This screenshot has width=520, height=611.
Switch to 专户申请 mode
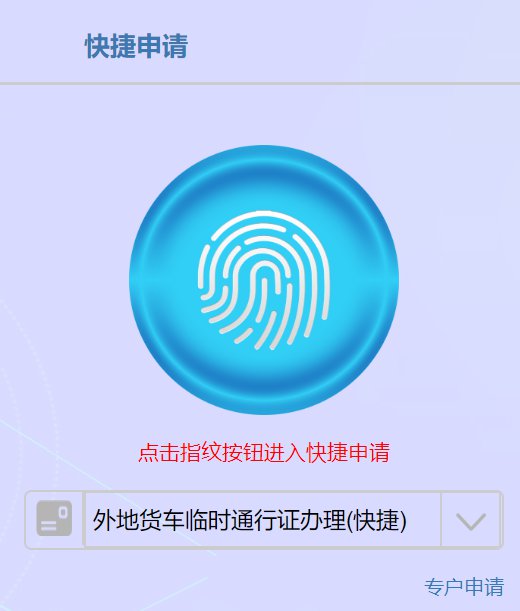[x=464, y=587]
